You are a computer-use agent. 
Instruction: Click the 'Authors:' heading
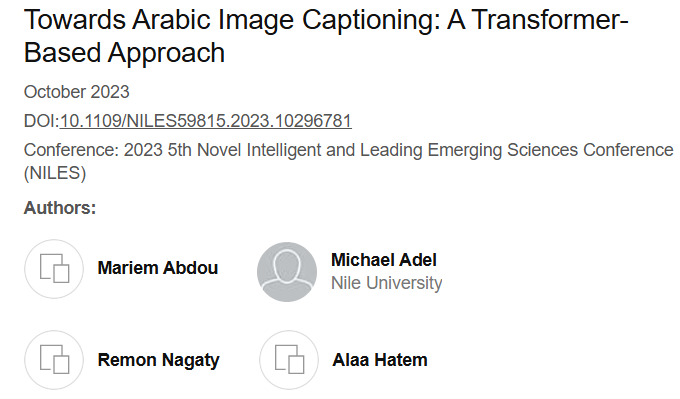[x=60, y=208]
